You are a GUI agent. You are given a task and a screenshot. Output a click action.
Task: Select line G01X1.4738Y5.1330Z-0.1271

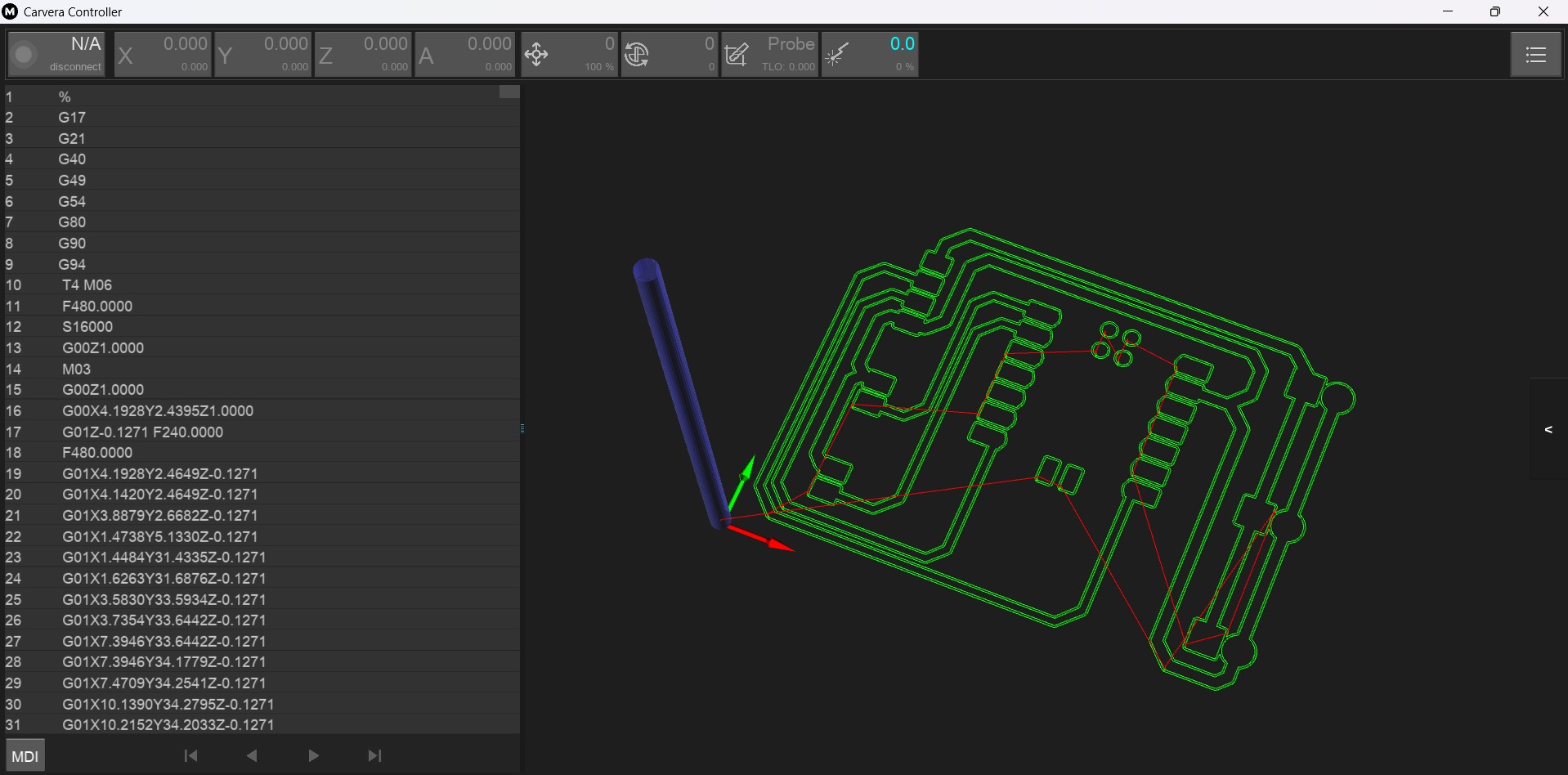coord(262,536)
